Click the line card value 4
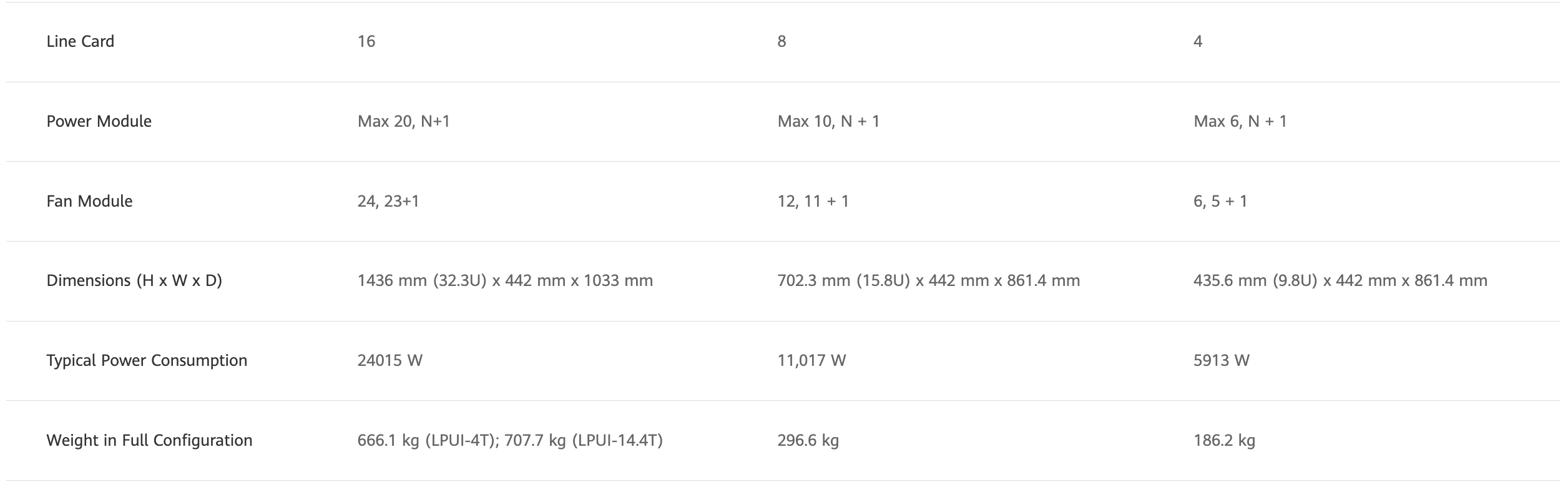The image size is (1568, 487). pyautogui.click(x=1197, y=41)
